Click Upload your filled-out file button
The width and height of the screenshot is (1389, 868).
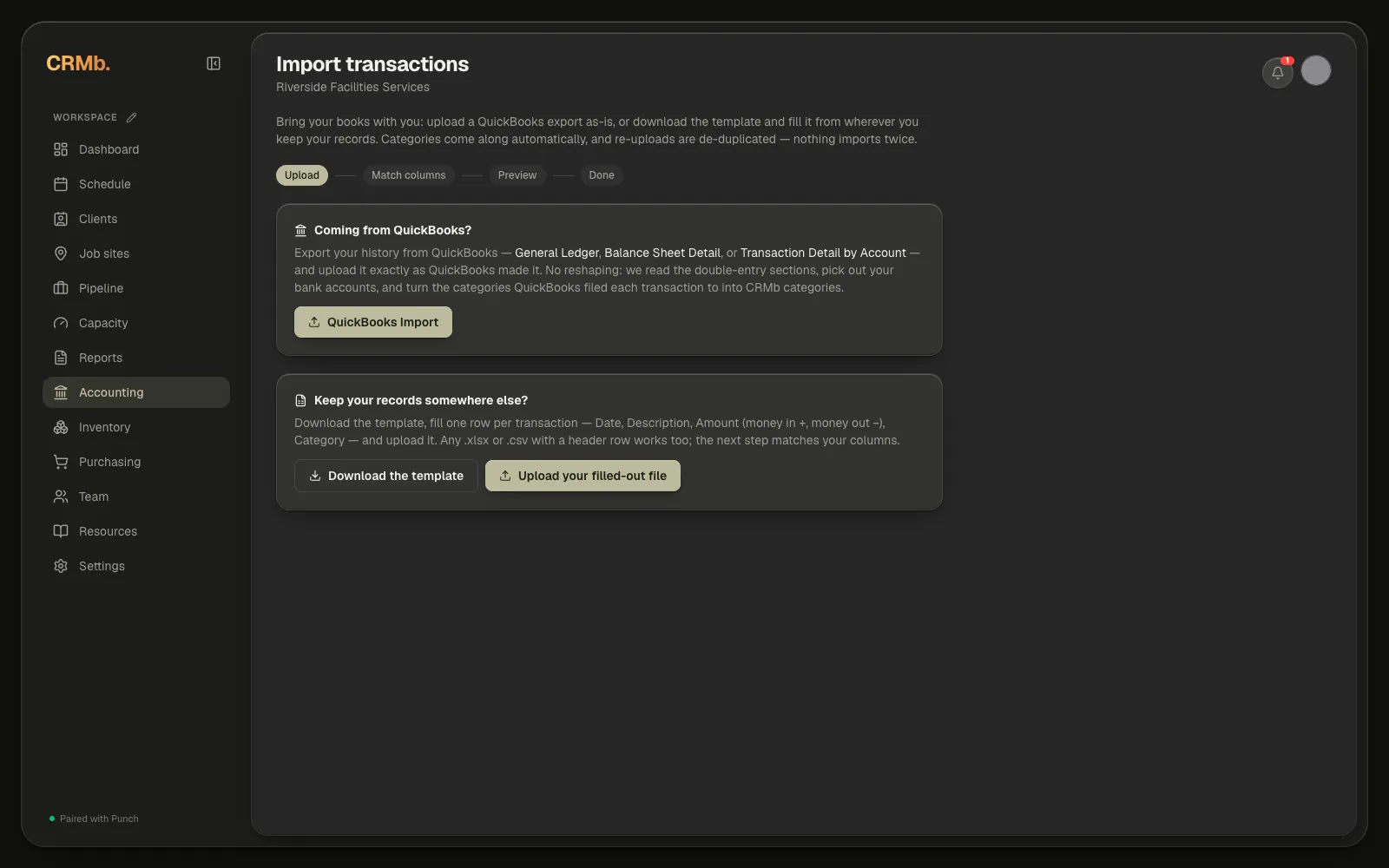point(583,476)
